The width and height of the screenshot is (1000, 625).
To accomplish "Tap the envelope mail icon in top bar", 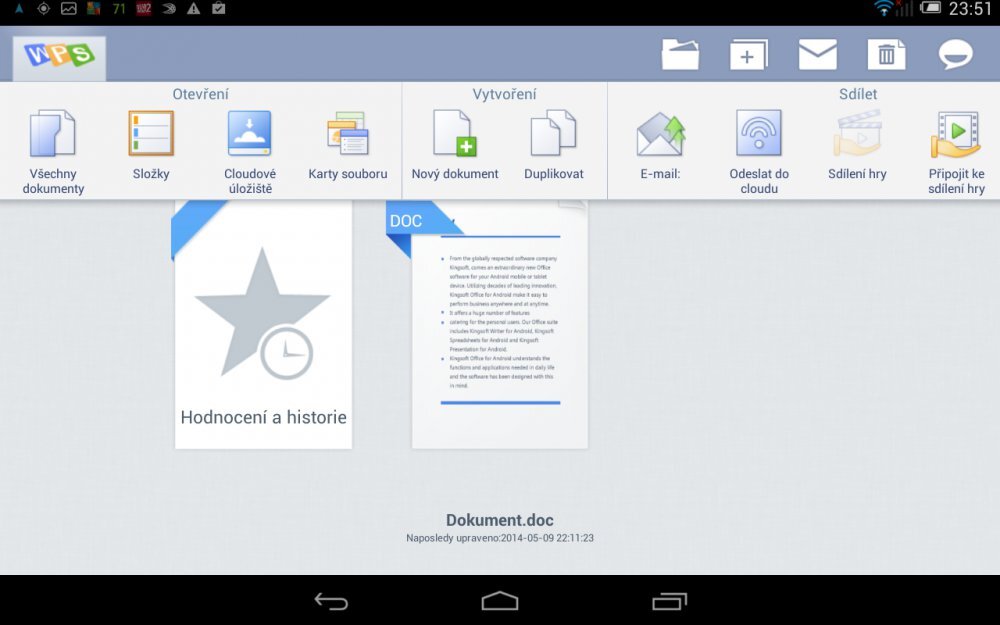I will [x=817, y=55].
